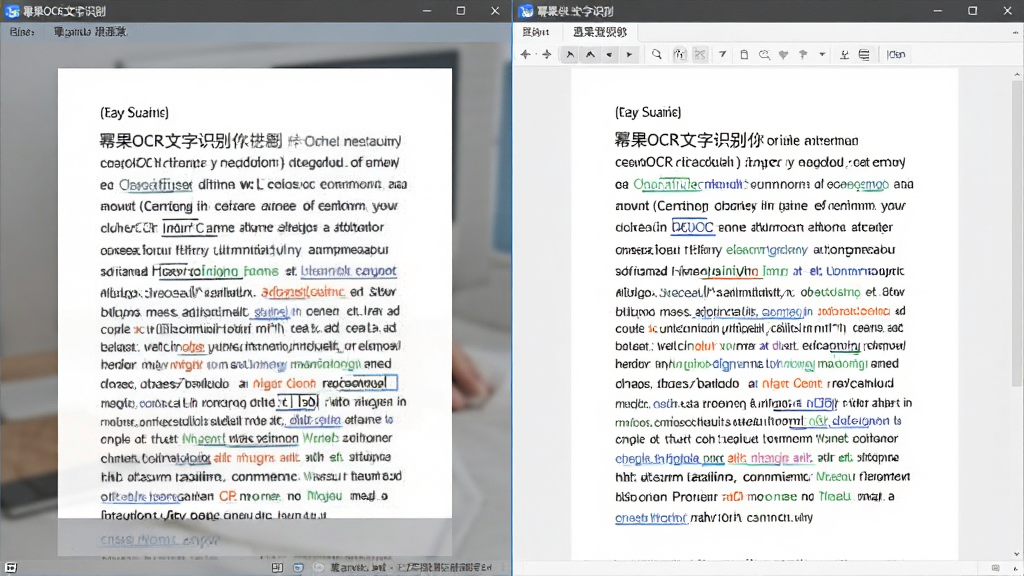Go to previous page with left triangle icon

[x=609, y=55]
